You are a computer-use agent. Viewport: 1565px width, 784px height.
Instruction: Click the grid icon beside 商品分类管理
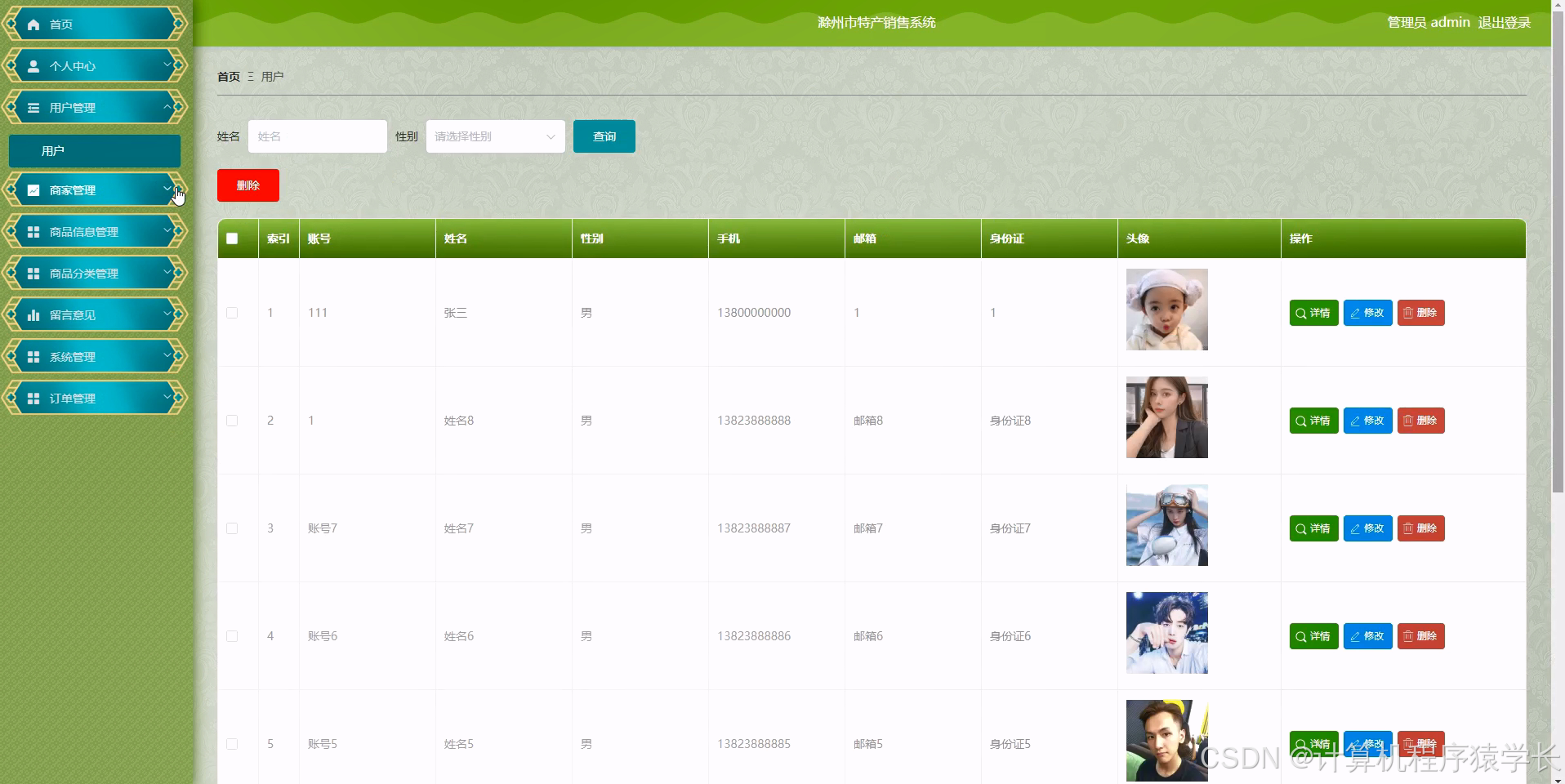33,274
